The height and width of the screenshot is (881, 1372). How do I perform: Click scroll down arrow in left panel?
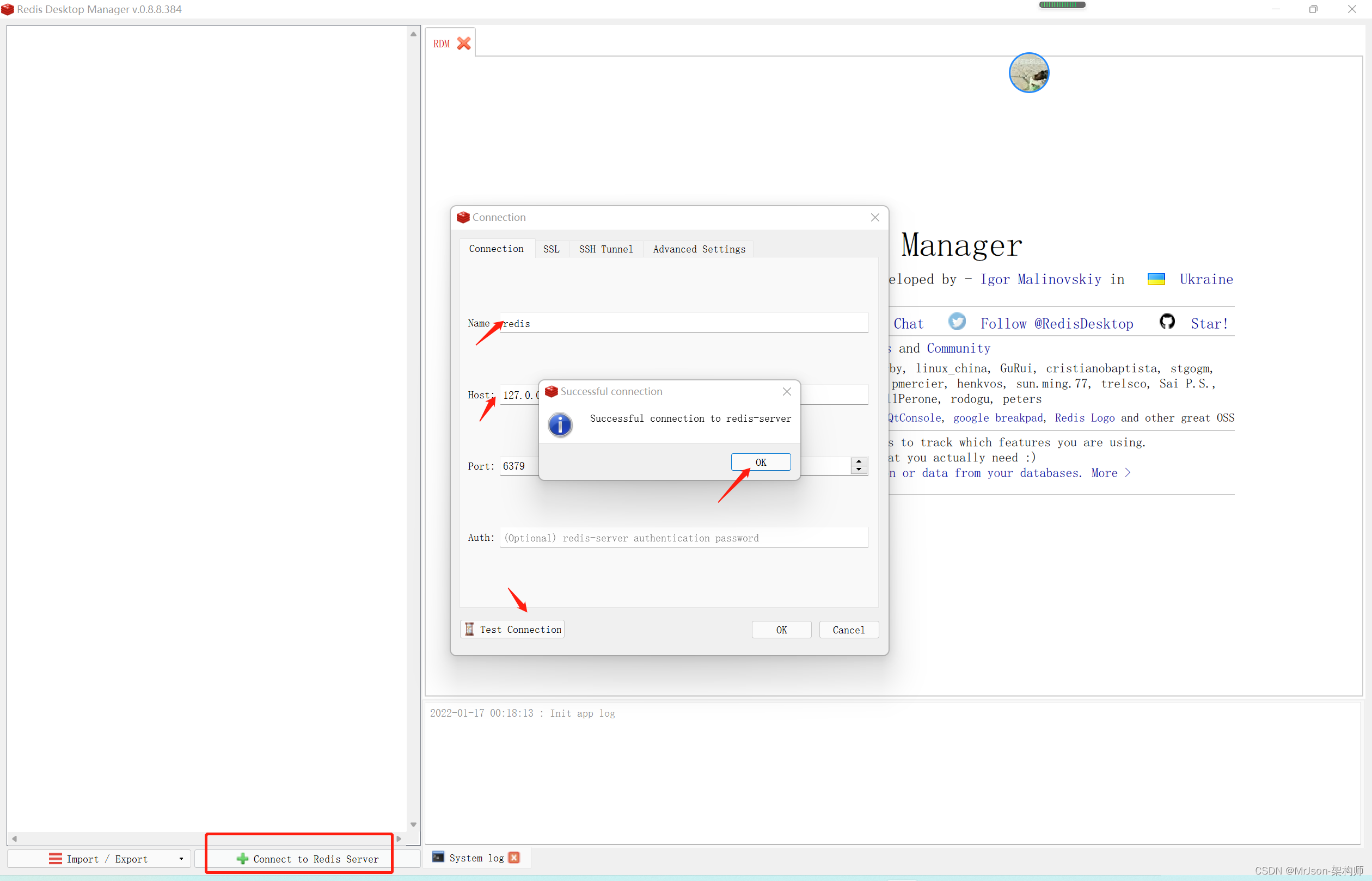click(x=413, y=824)
